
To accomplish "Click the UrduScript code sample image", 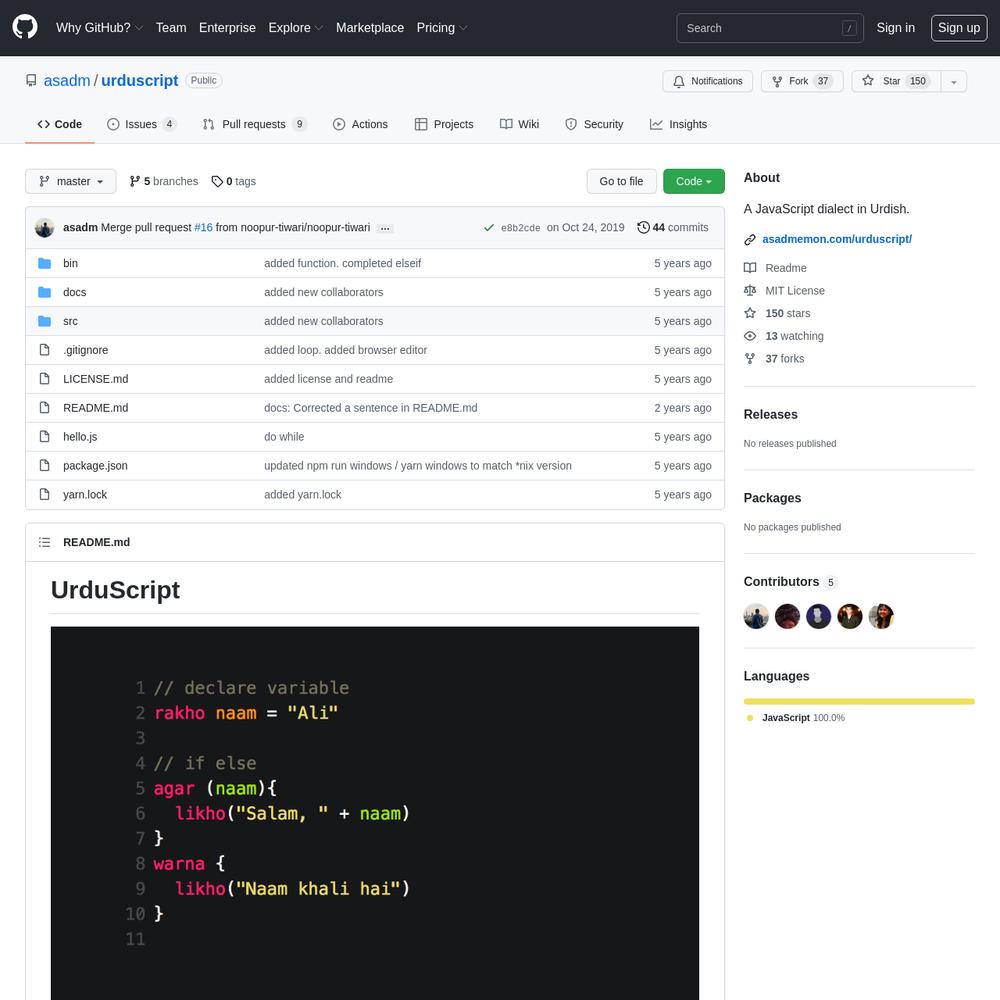I will (375, 813).
